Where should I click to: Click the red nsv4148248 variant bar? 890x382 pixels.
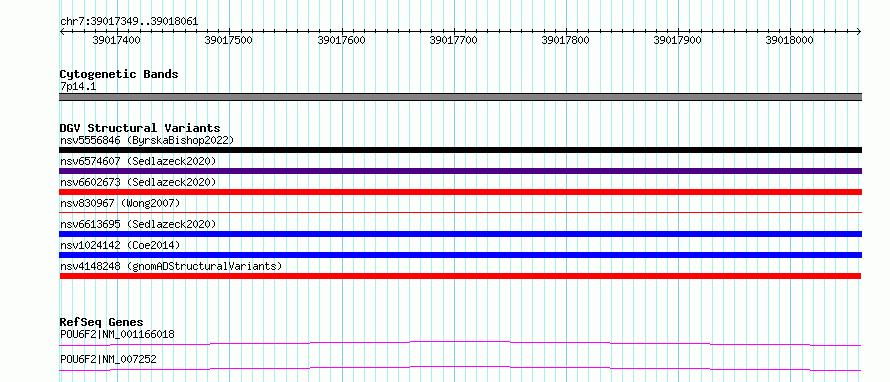click(460, 276)
